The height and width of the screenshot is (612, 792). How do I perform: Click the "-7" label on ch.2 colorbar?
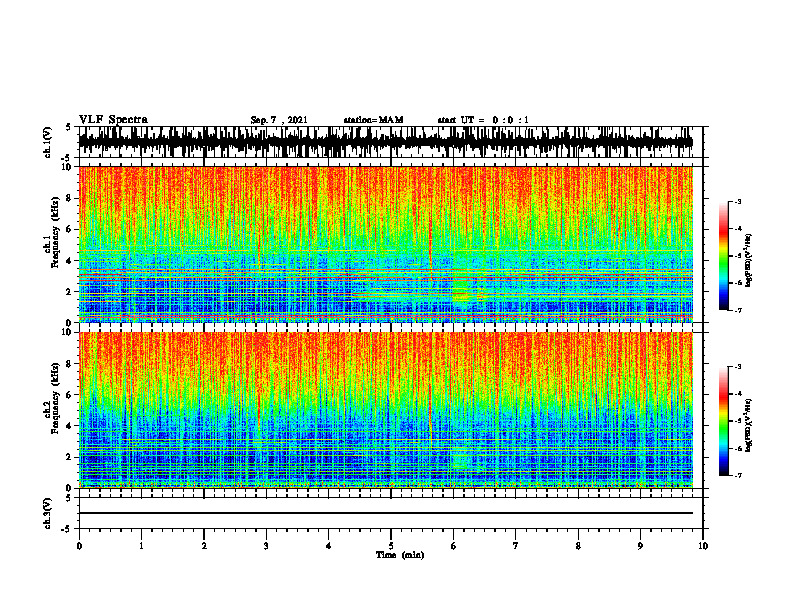point(738,475)
